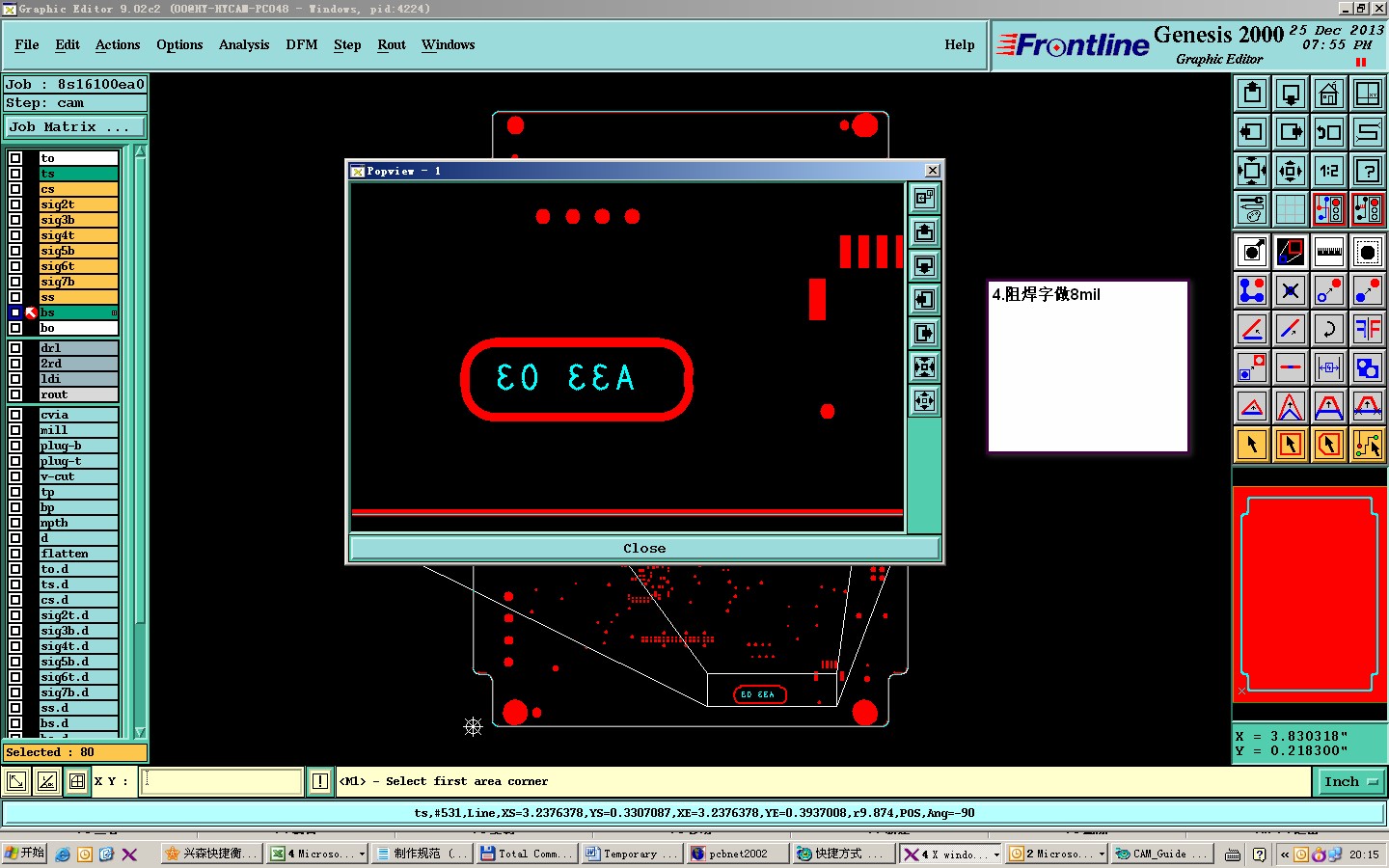Select the rectangle area selection arrow tool
The height and width of the screenshot is (868, 1389).
tap(1291, 445)
